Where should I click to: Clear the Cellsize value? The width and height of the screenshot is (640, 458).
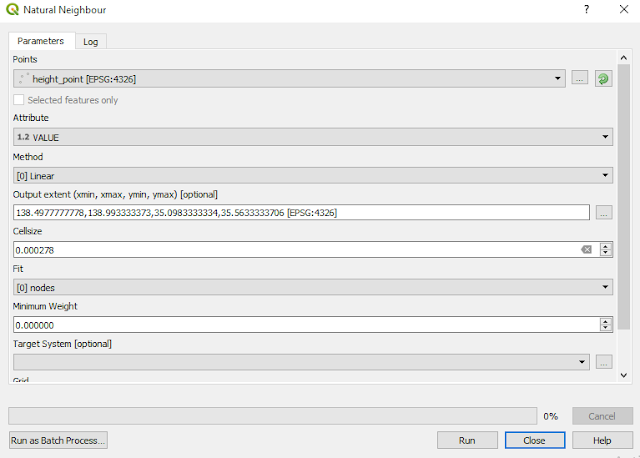[586, 249]
